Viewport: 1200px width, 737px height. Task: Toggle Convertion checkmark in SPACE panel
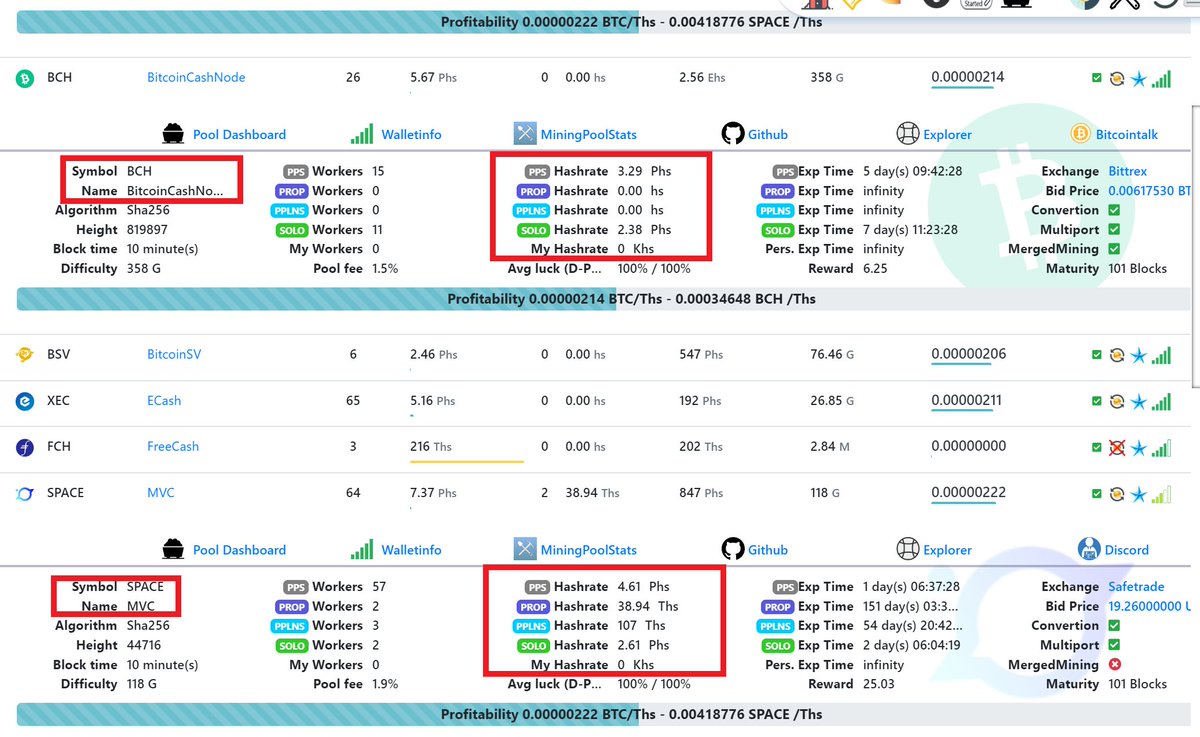(x=1114, y=626)
